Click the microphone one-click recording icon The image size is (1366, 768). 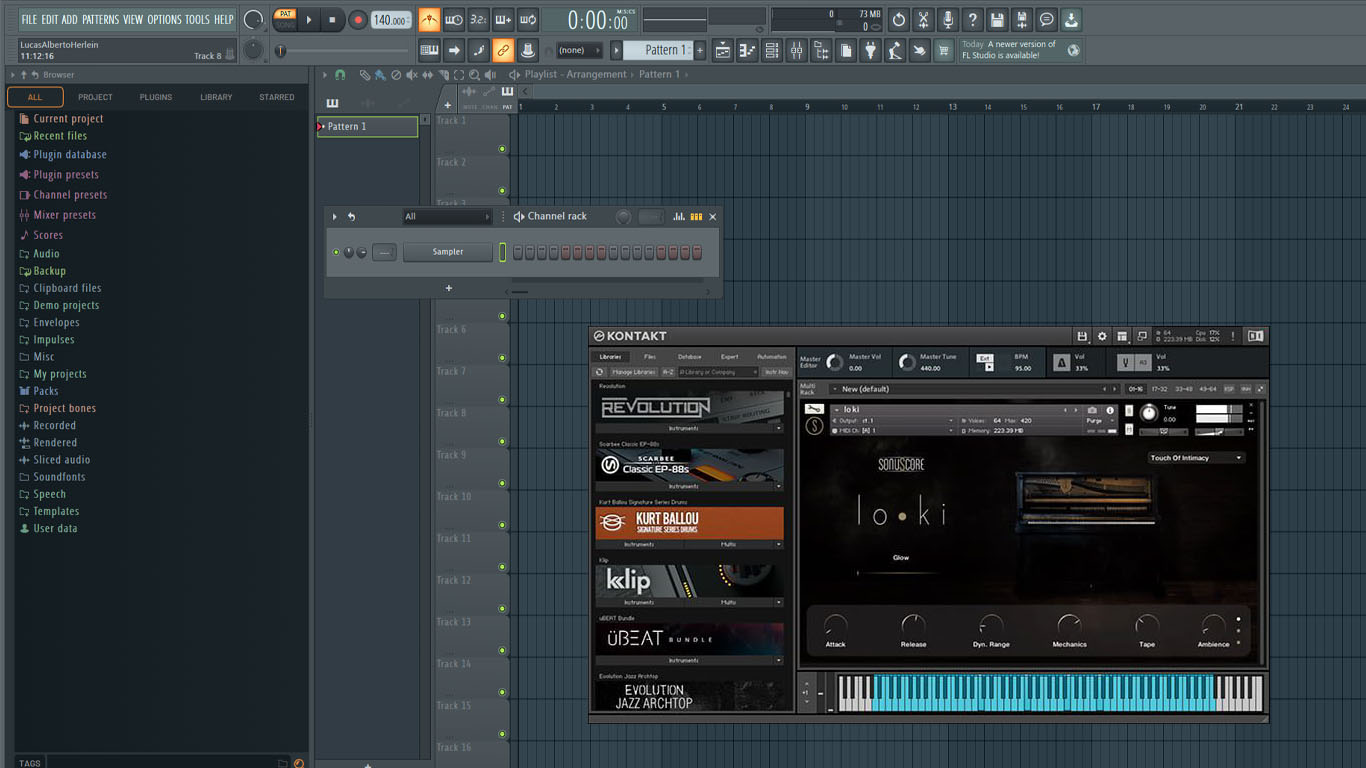(948, 19)
